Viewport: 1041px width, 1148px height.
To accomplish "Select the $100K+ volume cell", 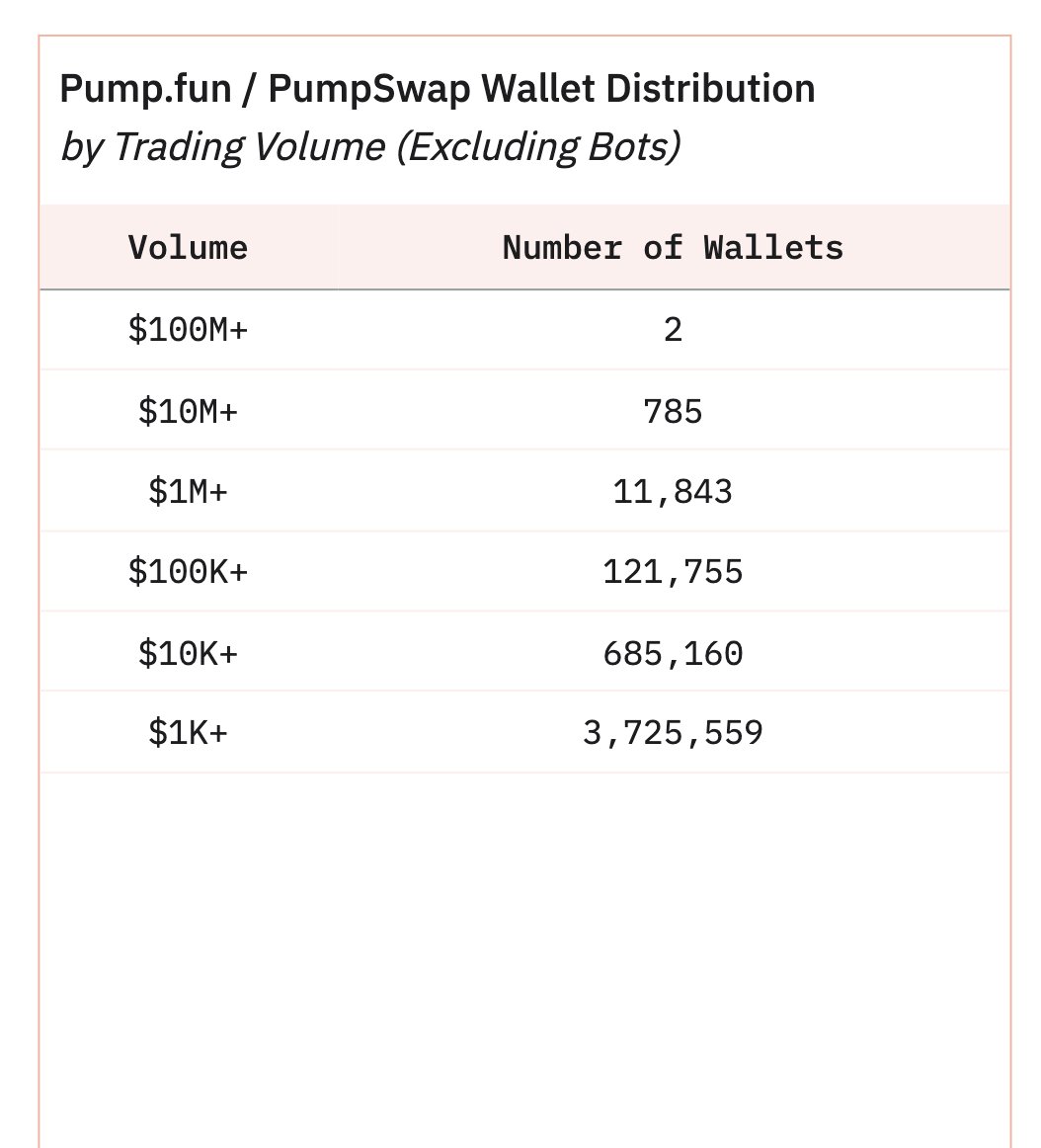I will [188, 571].
